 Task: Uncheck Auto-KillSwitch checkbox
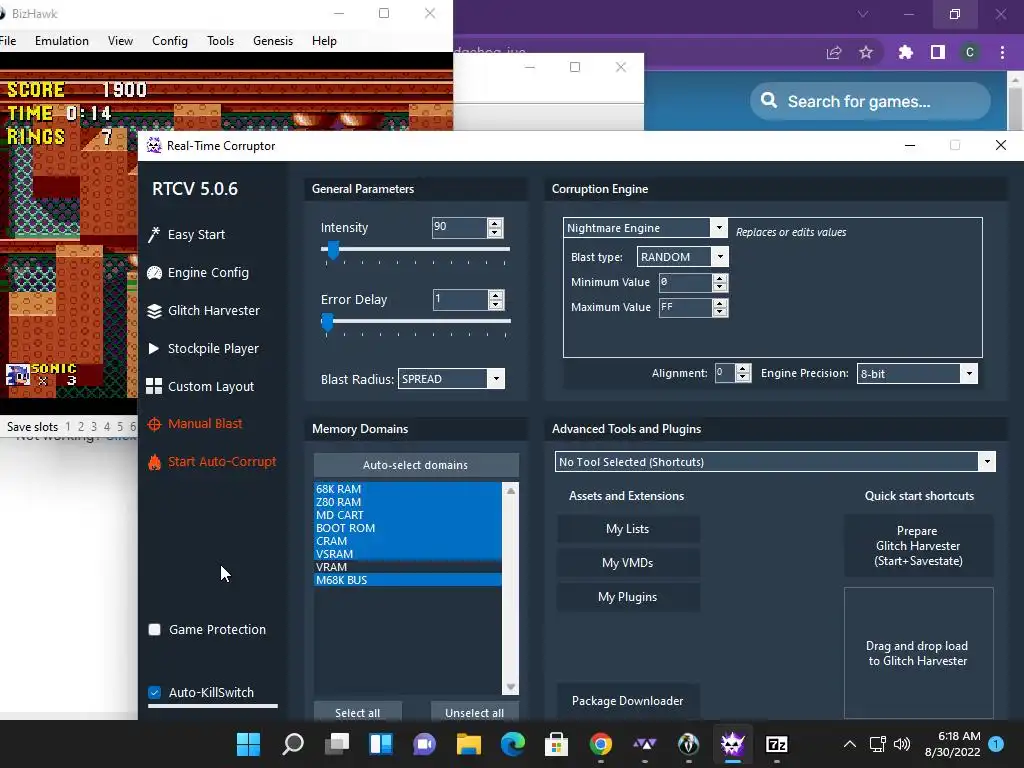pos(155,692)
